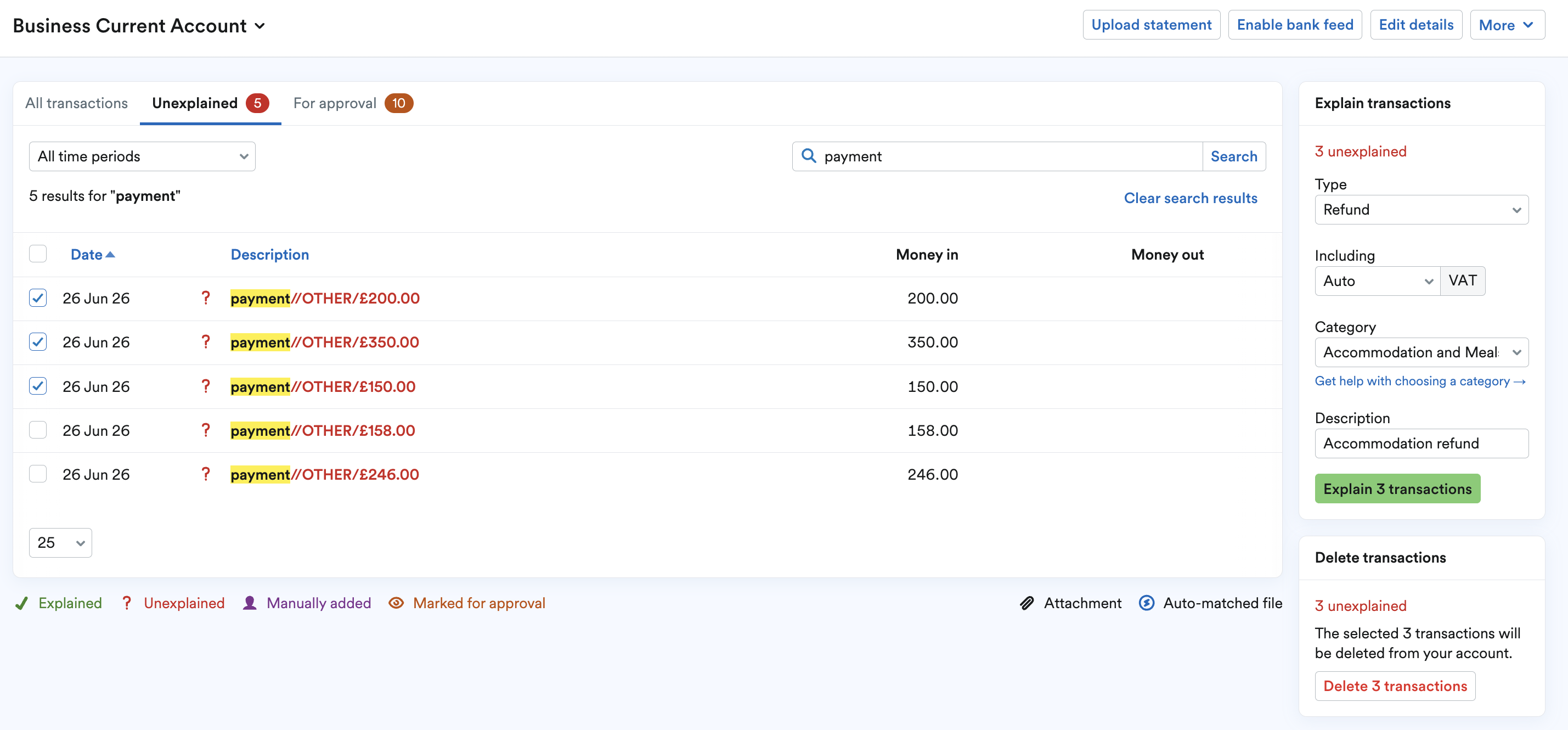Click the Unexplained legend question mark icon
The height and width of the screenshot is (730, 1568).
[x=127, y=603]
